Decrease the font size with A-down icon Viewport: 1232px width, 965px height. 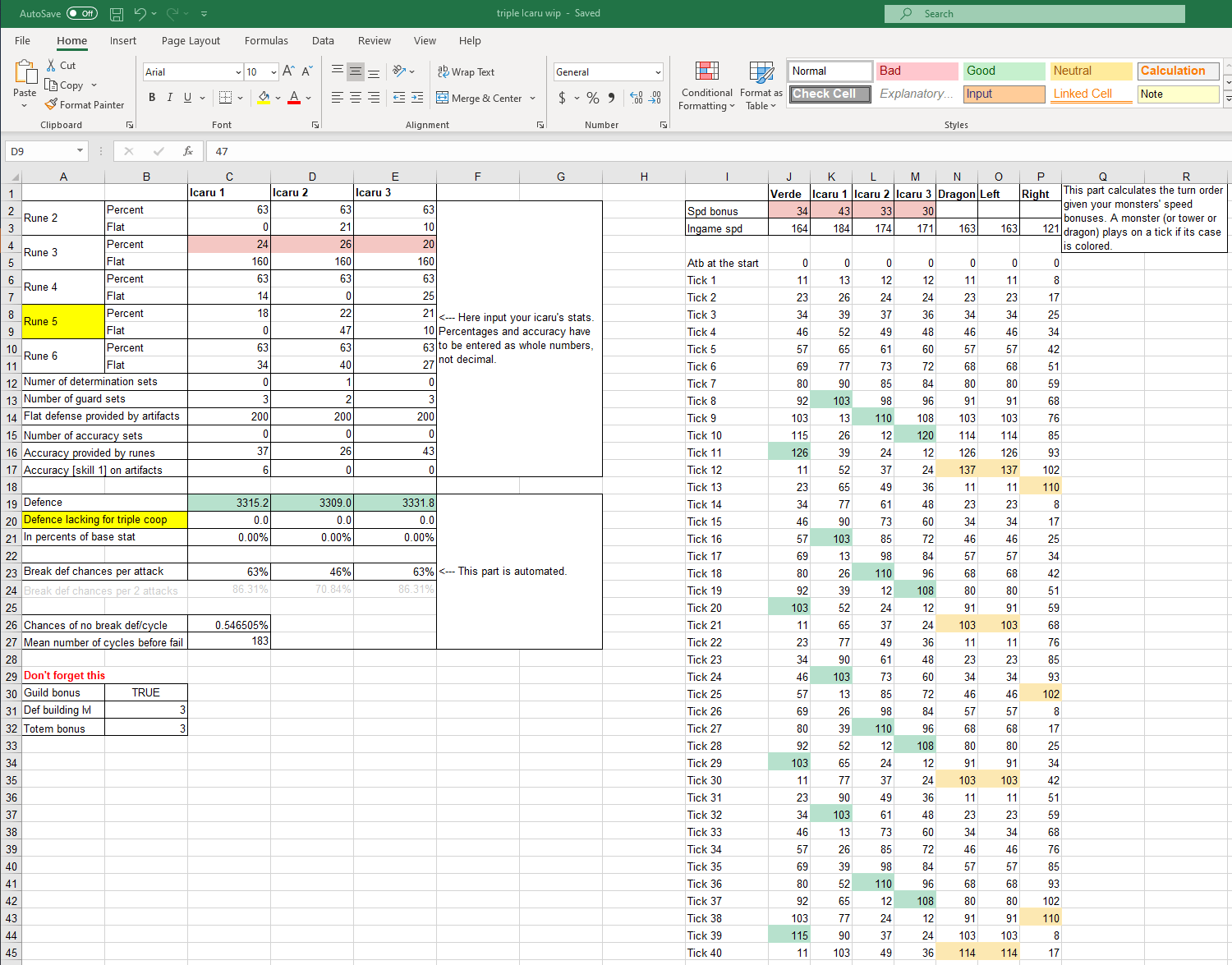click(x=306, y=72)
